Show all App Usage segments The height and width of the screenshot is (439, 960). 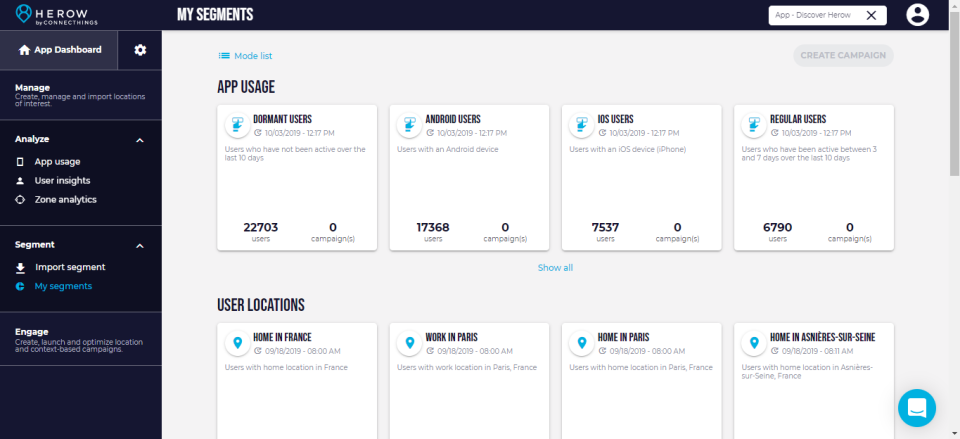coord(555,268)
